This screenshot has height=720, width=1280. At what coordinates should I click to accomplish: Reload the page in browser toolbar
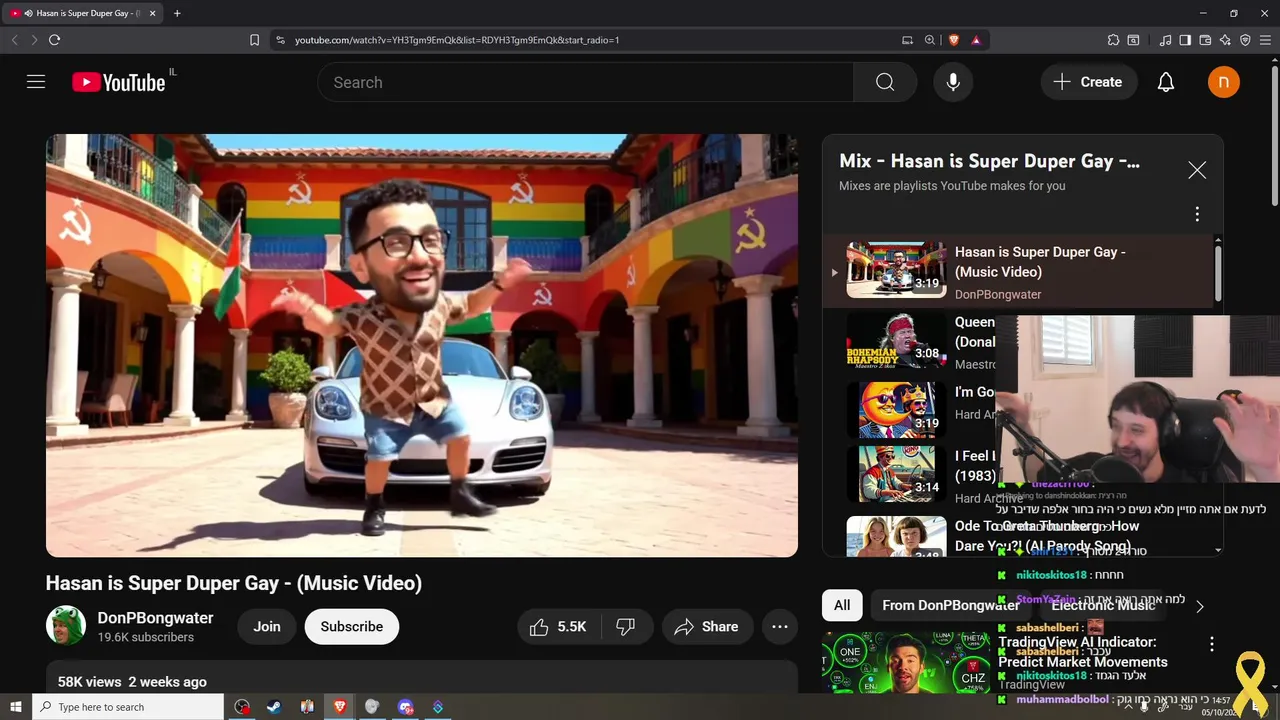point(54,40)
